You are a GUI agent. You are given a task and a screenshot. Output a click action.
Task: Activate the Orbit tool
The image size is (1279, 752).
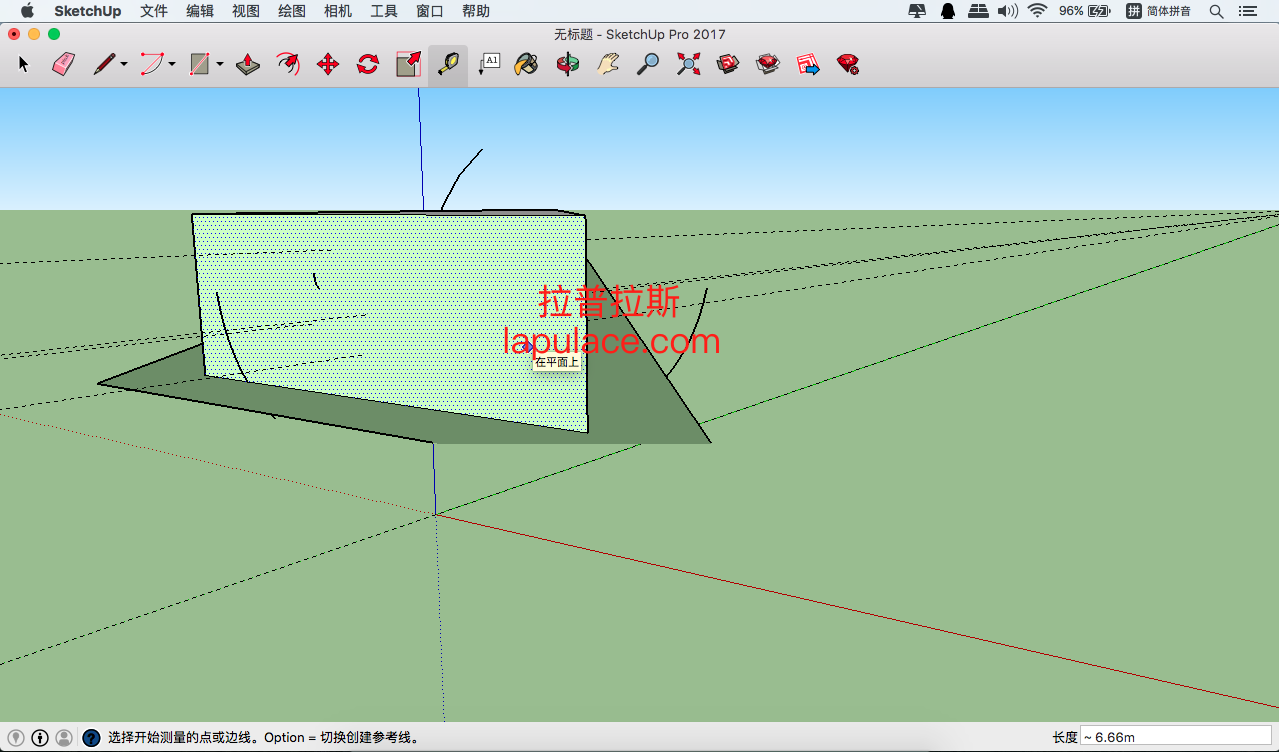coord(568,65)
